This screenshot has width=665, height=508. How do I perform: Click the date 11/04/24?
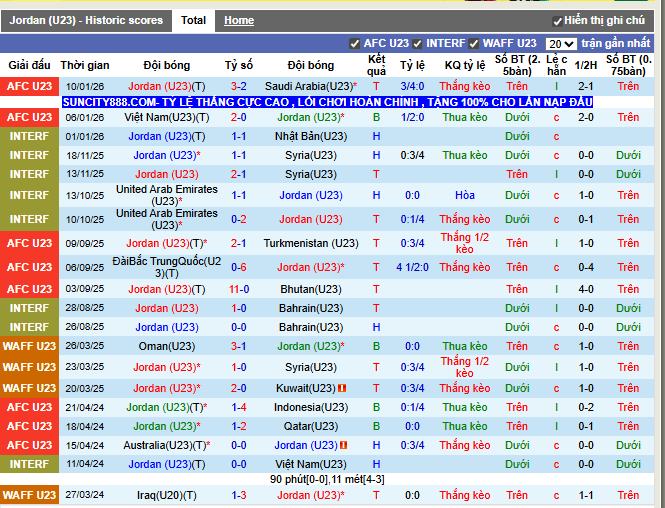point(85,464)
